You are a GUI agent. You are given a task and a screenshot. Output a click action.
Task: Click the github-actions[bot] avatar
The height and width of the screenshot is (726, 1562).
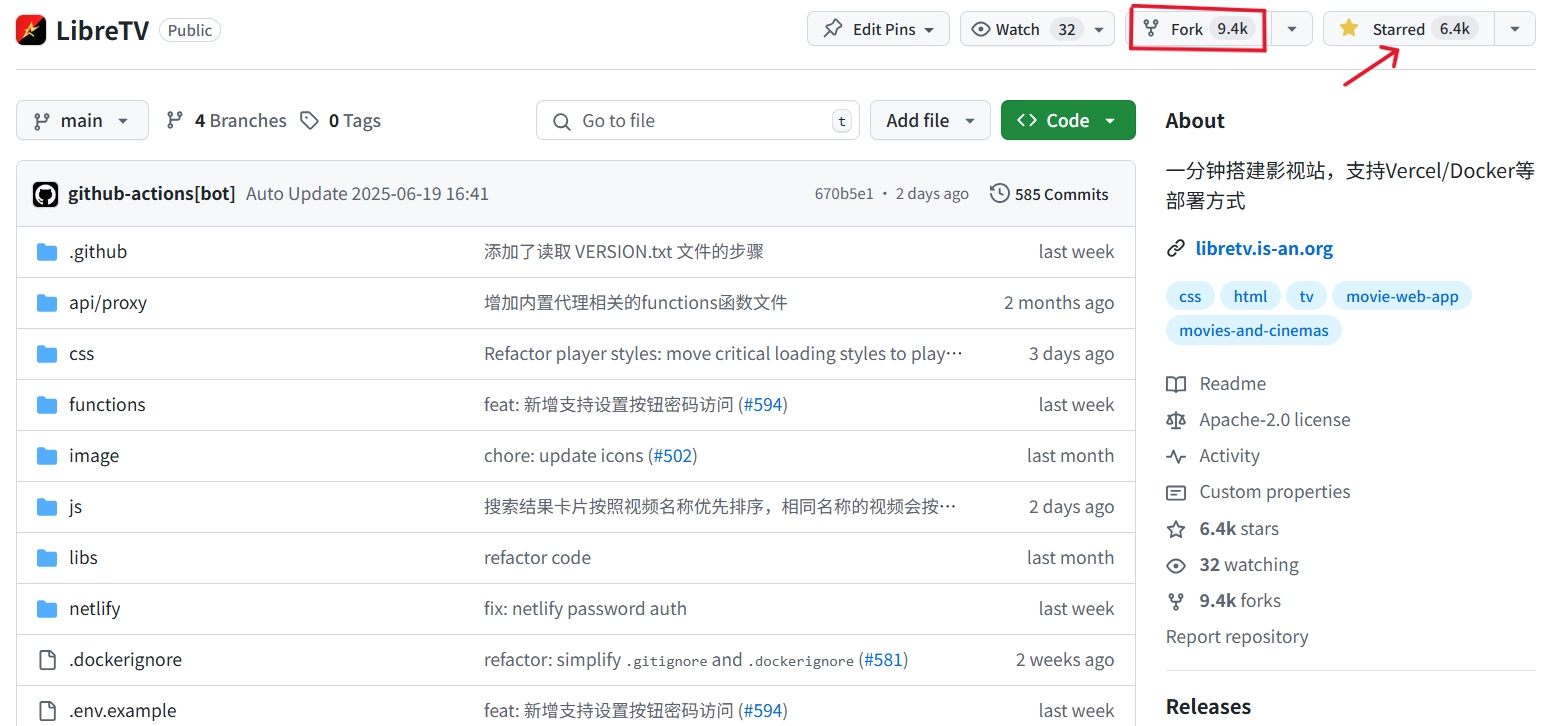(45, 193)
